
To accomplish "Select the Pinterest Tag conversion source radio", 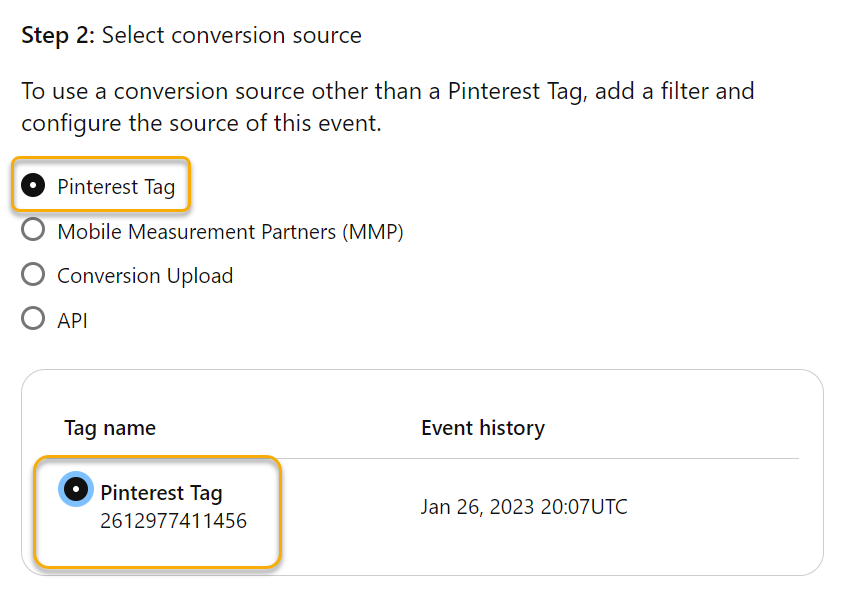I will pyautogui.click(x=33, y=186).
